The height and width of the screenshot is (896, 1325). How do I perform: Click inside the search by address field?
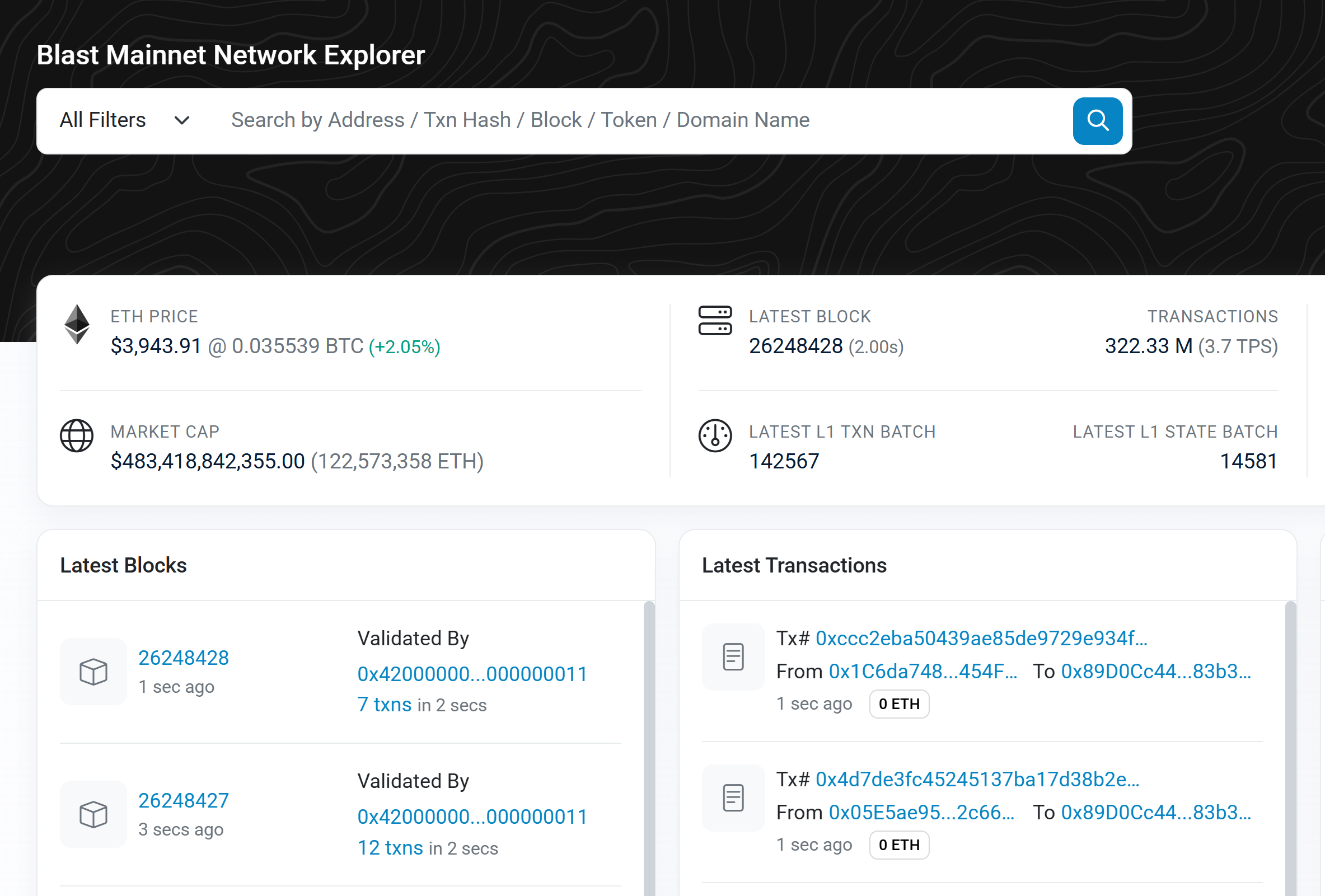pyautogui.click(x=513, y=120)
